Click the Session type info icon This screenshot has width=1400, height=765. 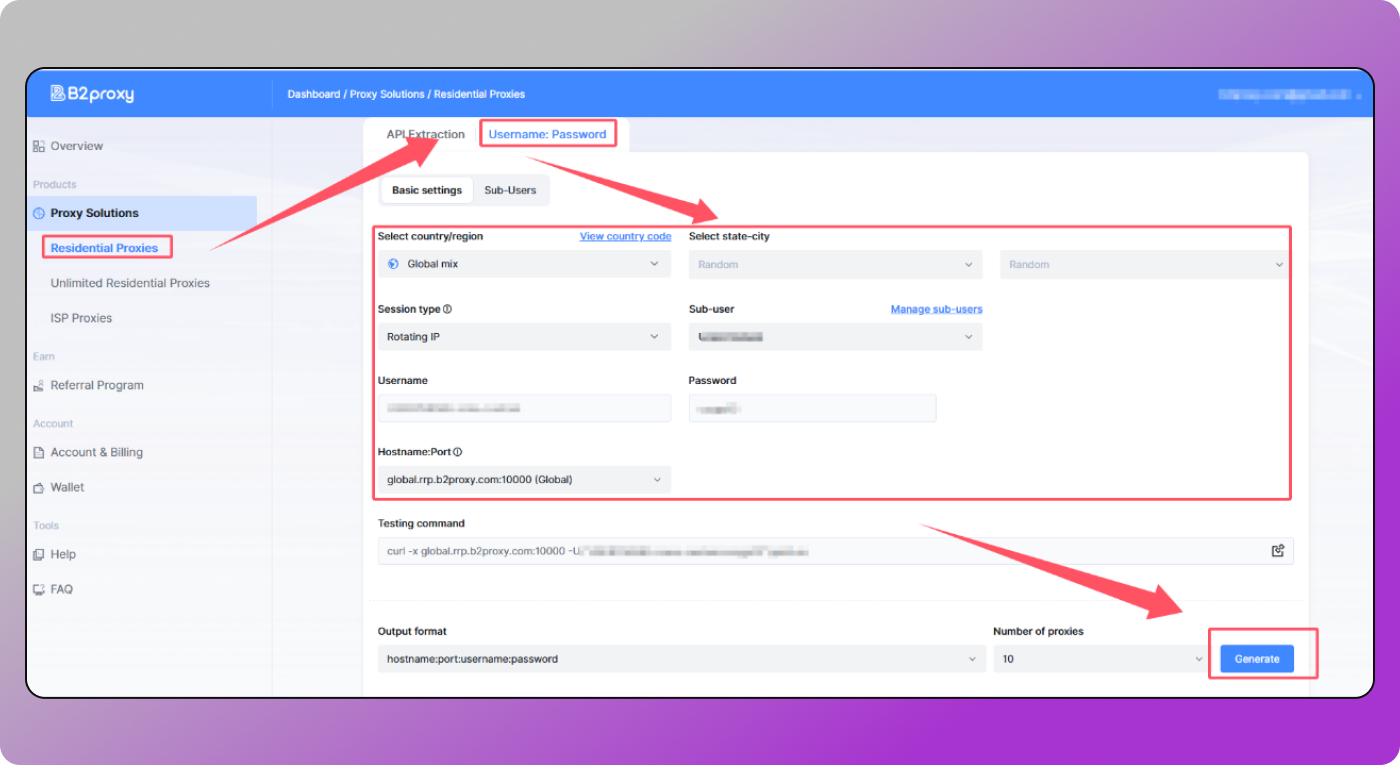[447, 309]
